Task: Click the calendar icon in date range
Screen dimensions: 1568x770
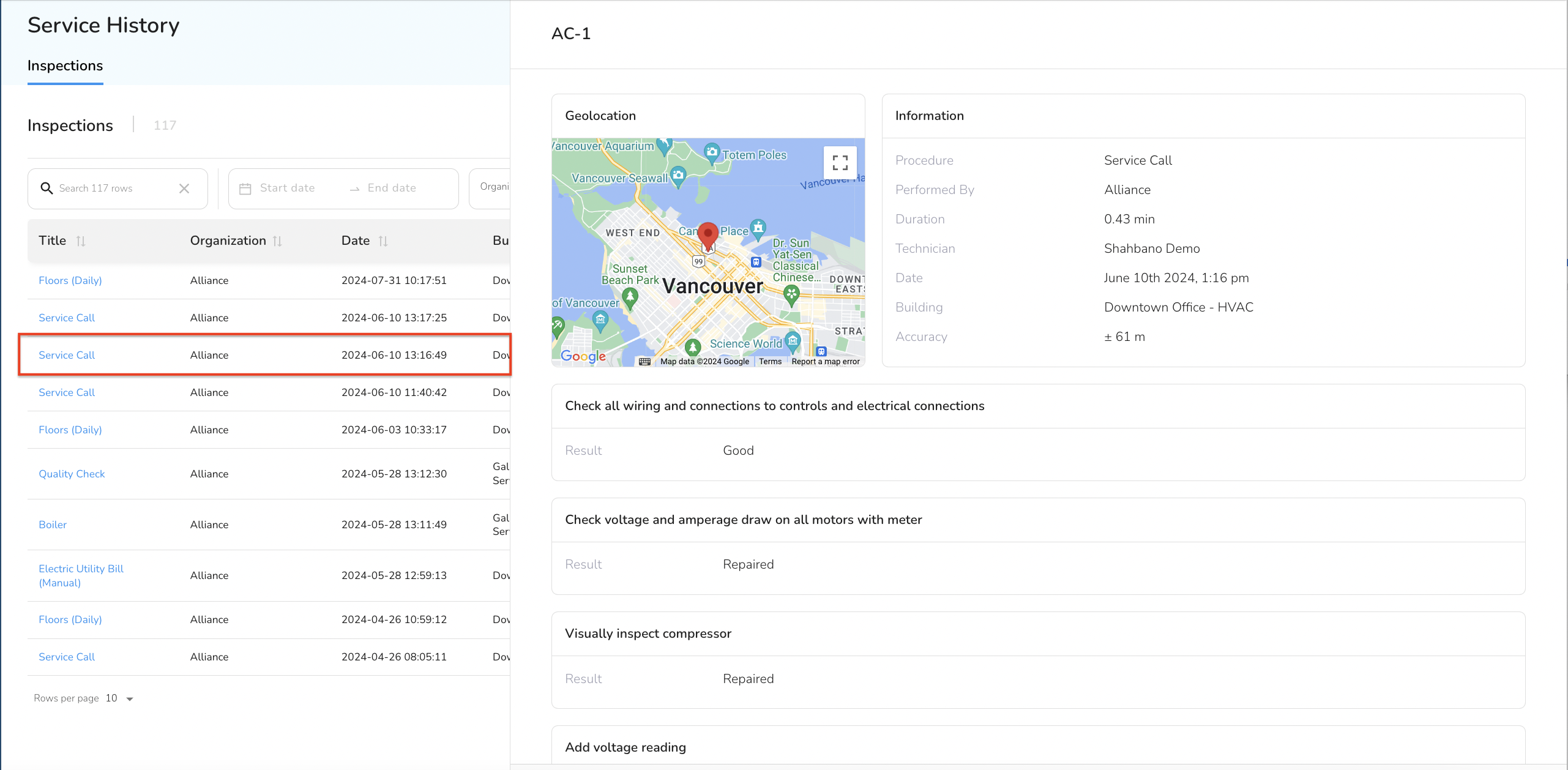Action: (245, 189)
